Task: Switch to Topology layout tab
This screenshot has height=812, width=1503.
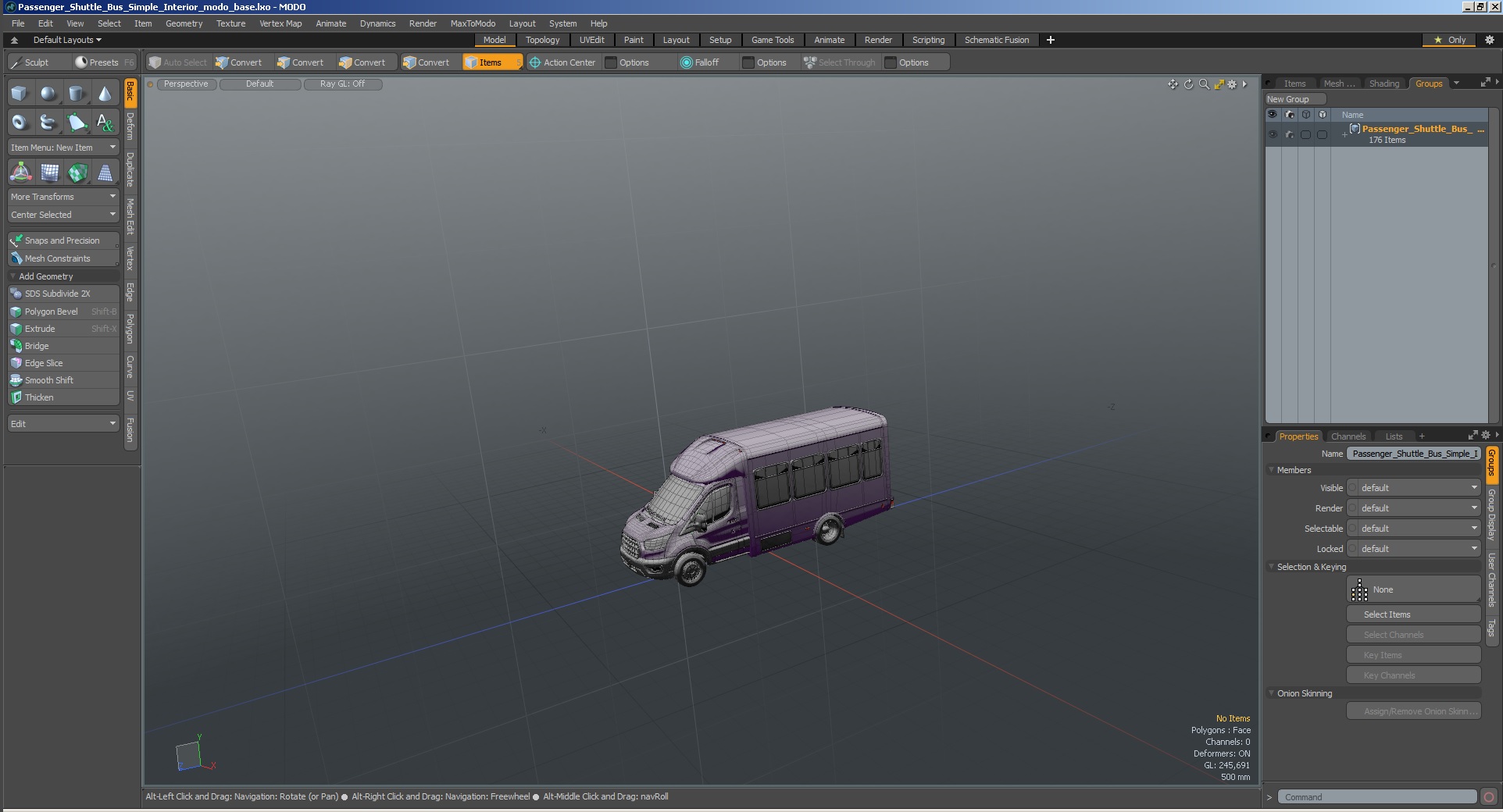Action: (x=542, y=40)
